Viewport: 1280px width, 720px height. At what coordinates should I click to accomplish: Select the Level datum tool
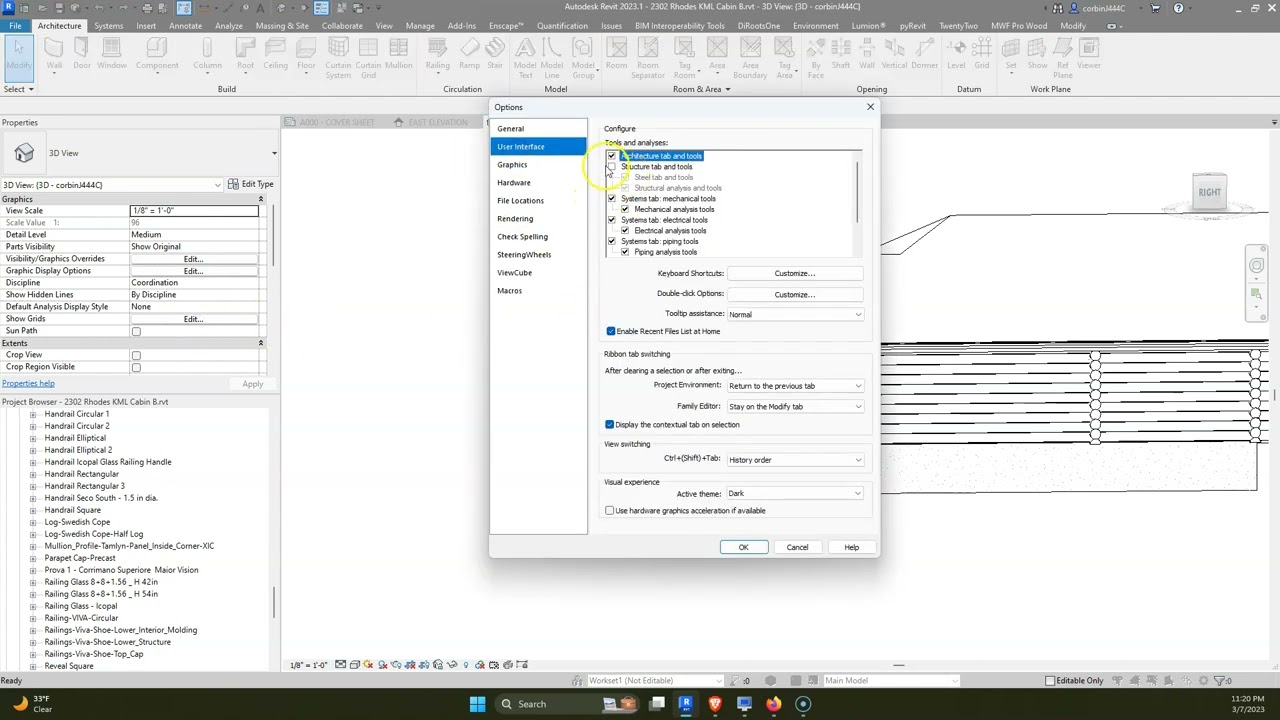pos(957,53)
